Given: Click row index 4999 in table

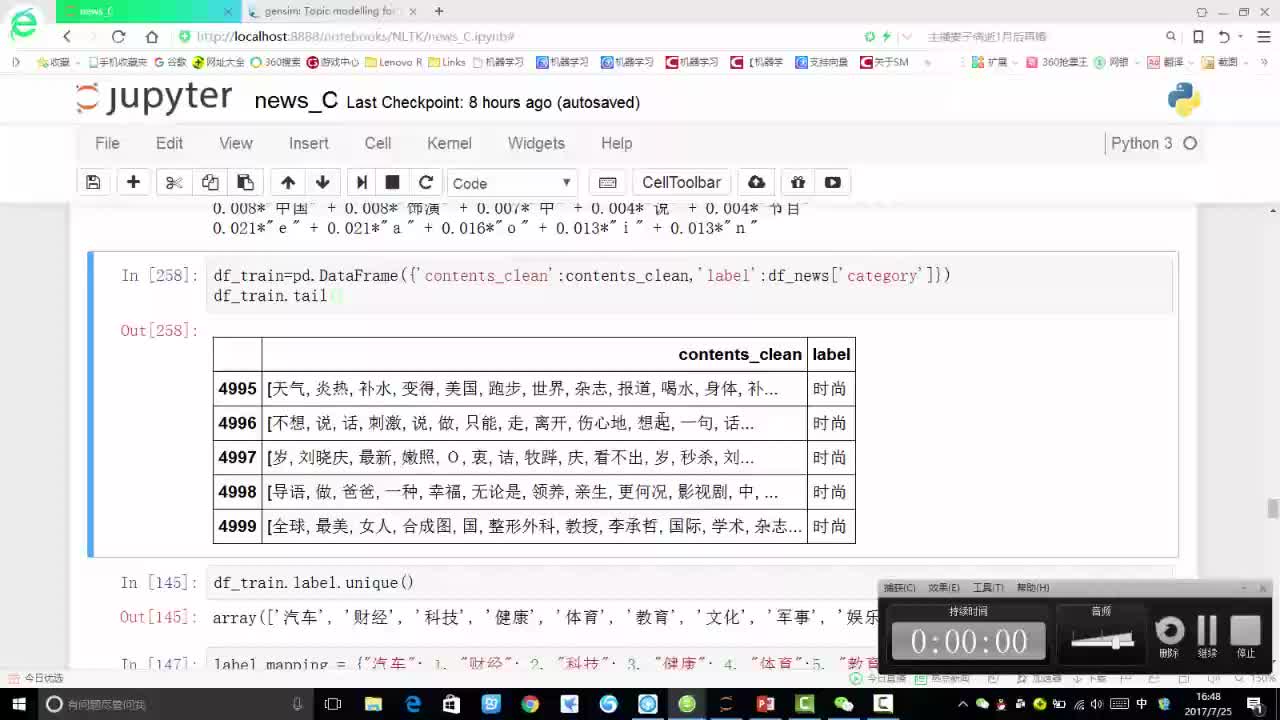Looking at the screenshot, I should click(237, 526).
